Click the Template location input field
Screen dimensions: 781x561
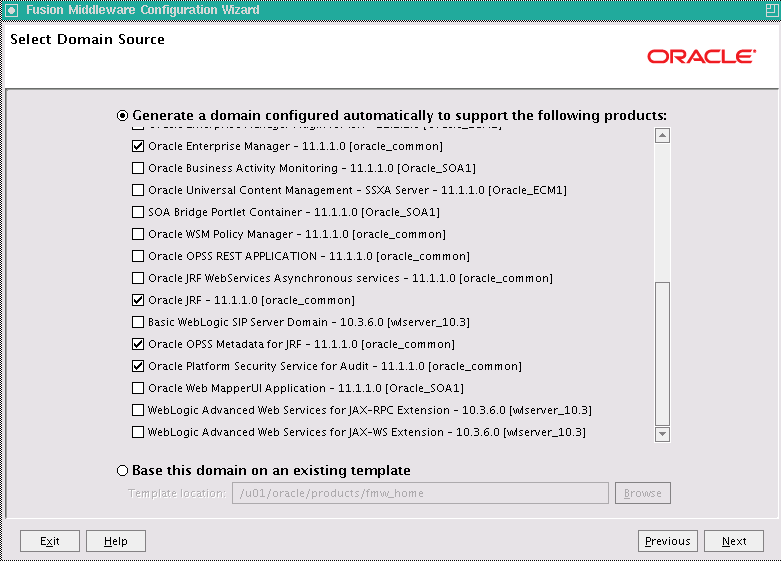(x=420, y=493)
